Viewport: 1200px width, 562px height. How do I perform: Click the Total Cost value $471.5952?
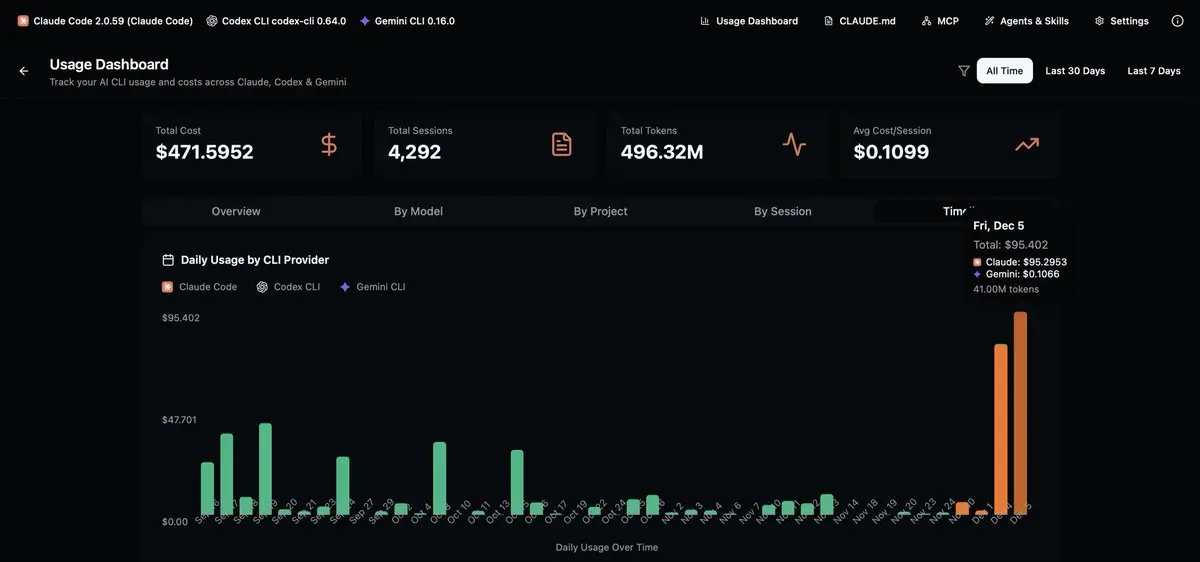[x=204, y=152]
